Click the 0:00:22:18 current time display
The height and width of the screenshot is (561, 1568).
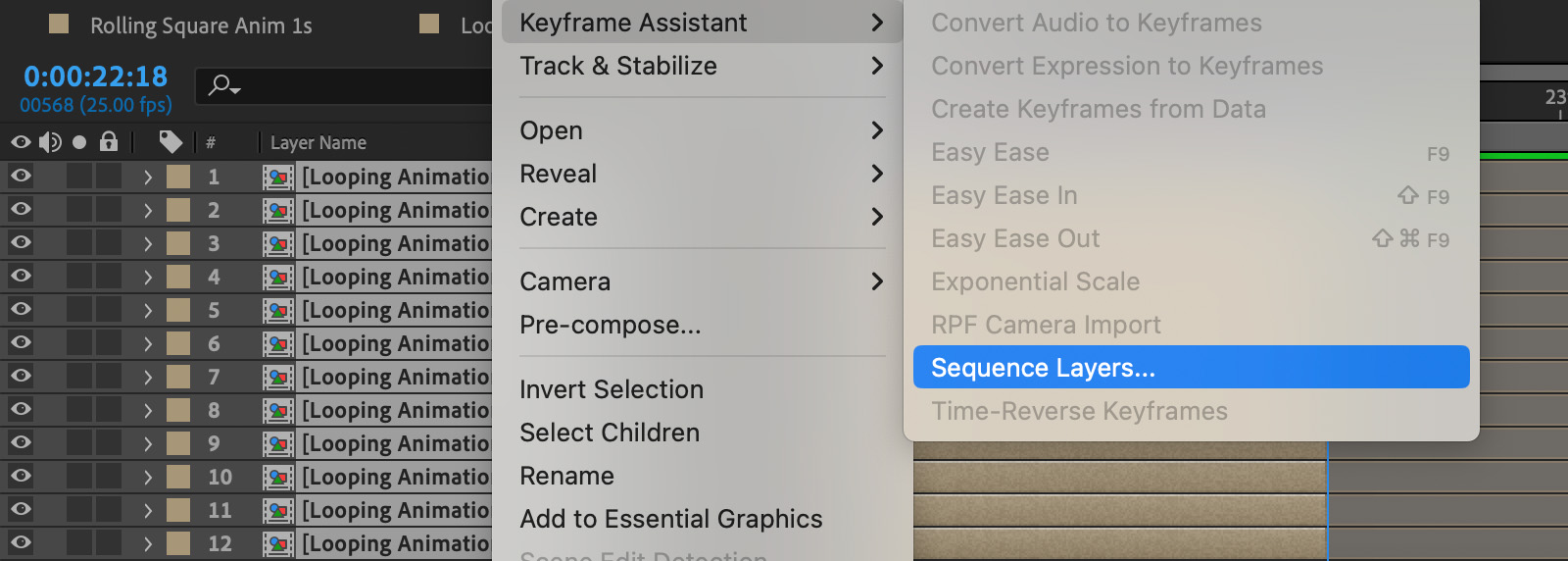95,76
